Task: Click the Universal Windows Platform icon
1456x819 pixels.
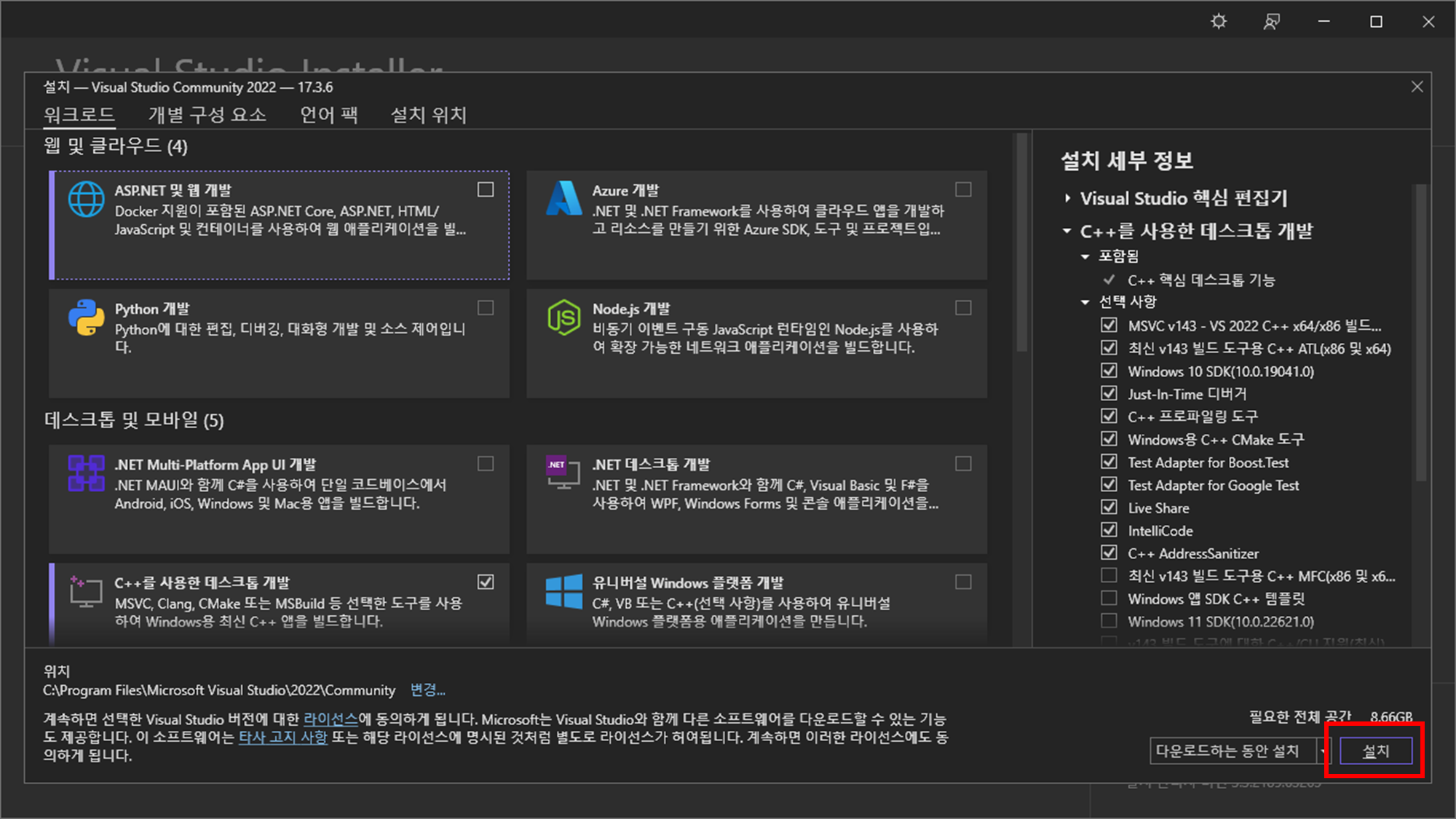Action: coord(563,591)
